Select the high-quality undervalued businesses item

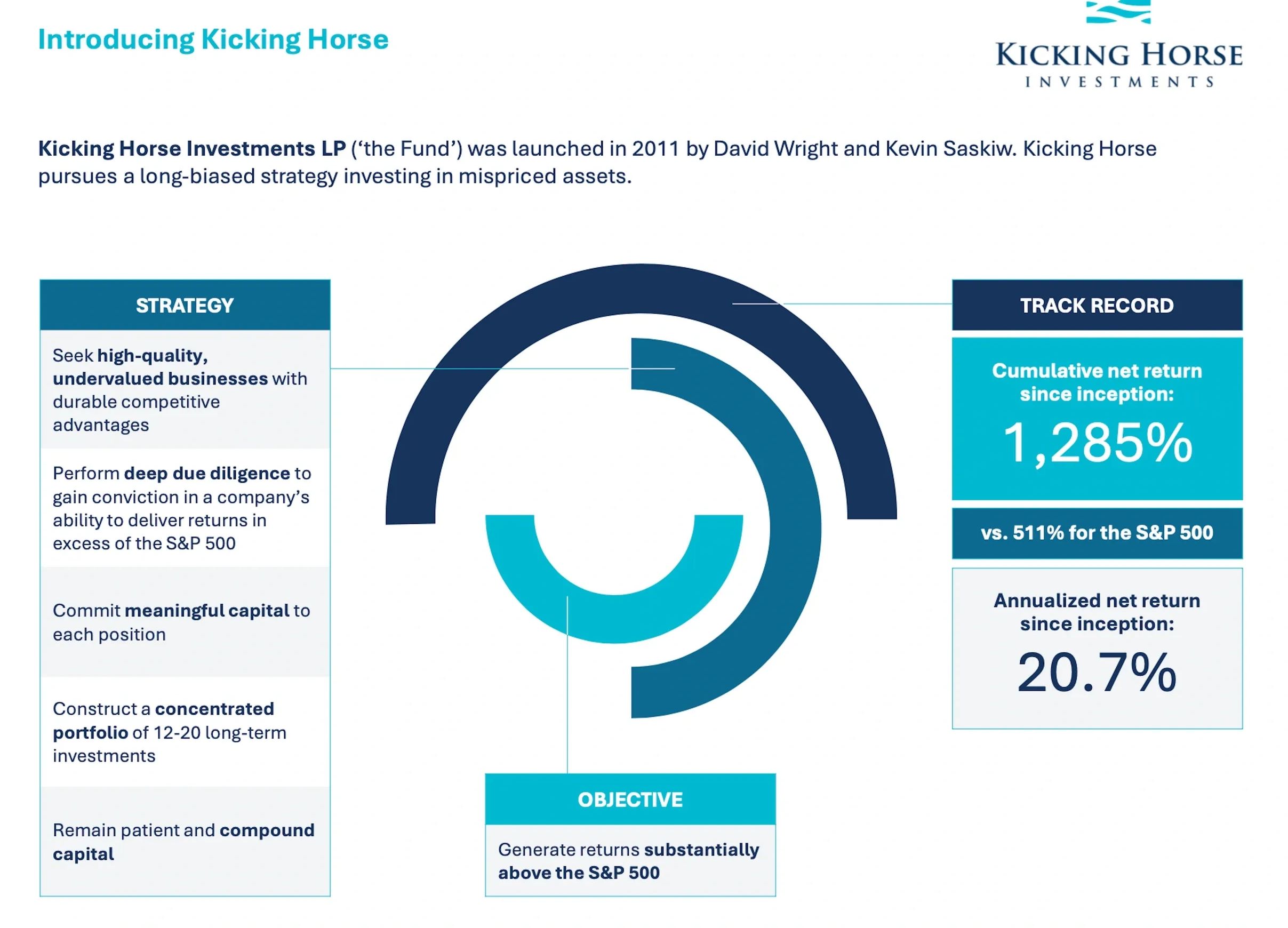pos(180,390)
